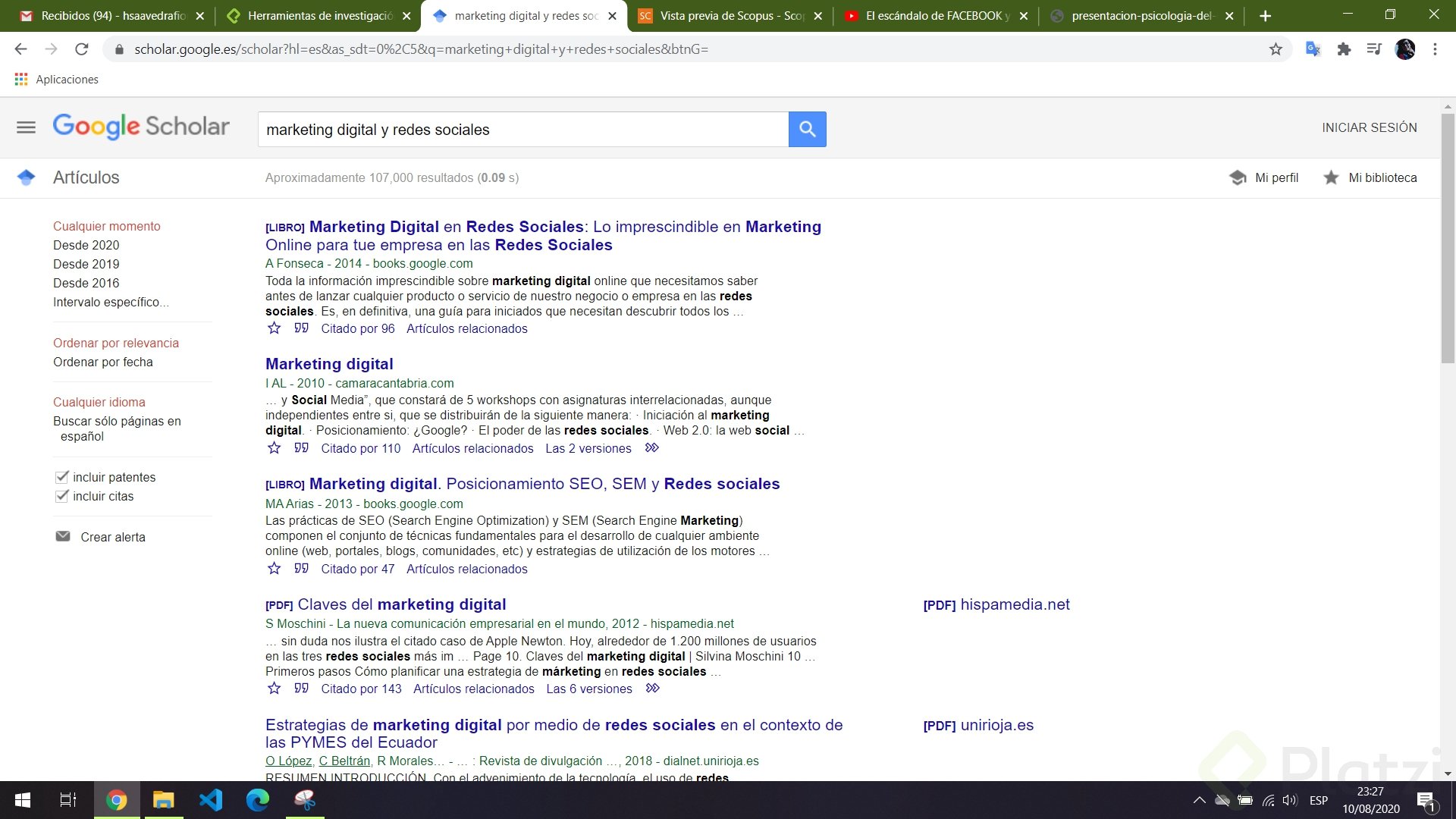This screenshot has height=819, width=1456.
Task: Open Citado por 143 link
Action: (361, 689)
